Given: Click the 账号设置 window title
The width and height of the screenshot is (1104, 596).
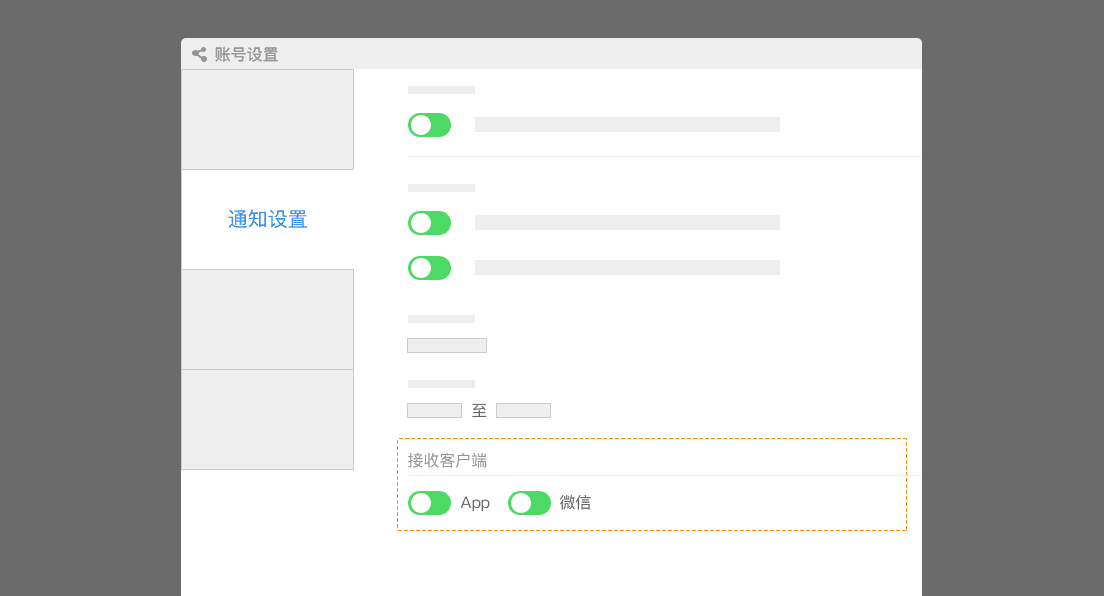Looking at the screenshot, I should point(246,54).
